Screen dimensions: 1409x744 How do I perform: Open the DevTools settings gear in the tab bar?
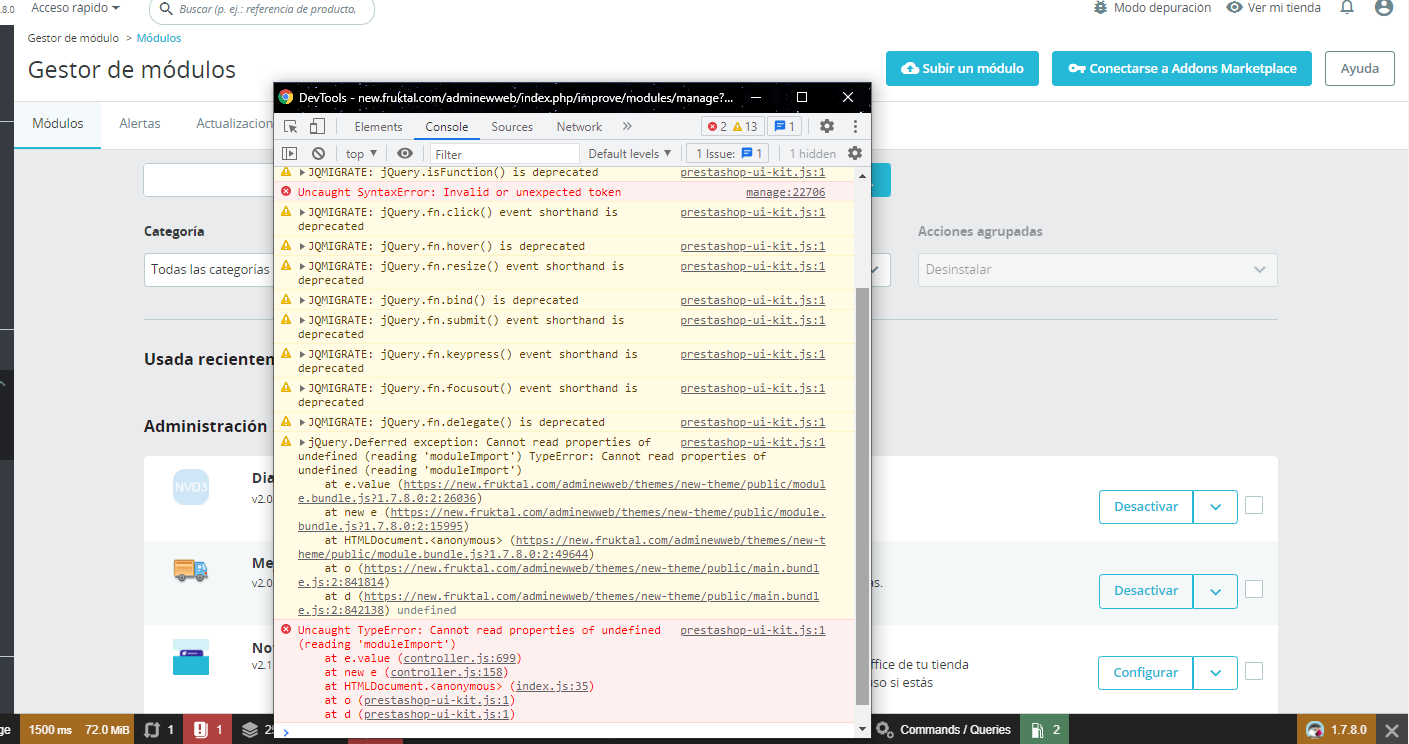[x=827, y=127]
